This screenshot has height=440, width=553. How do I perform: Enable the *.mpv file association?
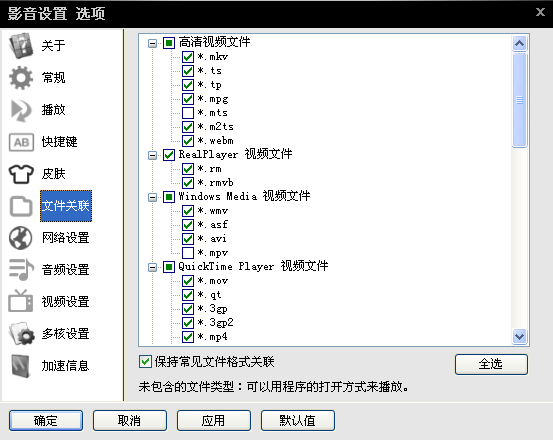188,253
